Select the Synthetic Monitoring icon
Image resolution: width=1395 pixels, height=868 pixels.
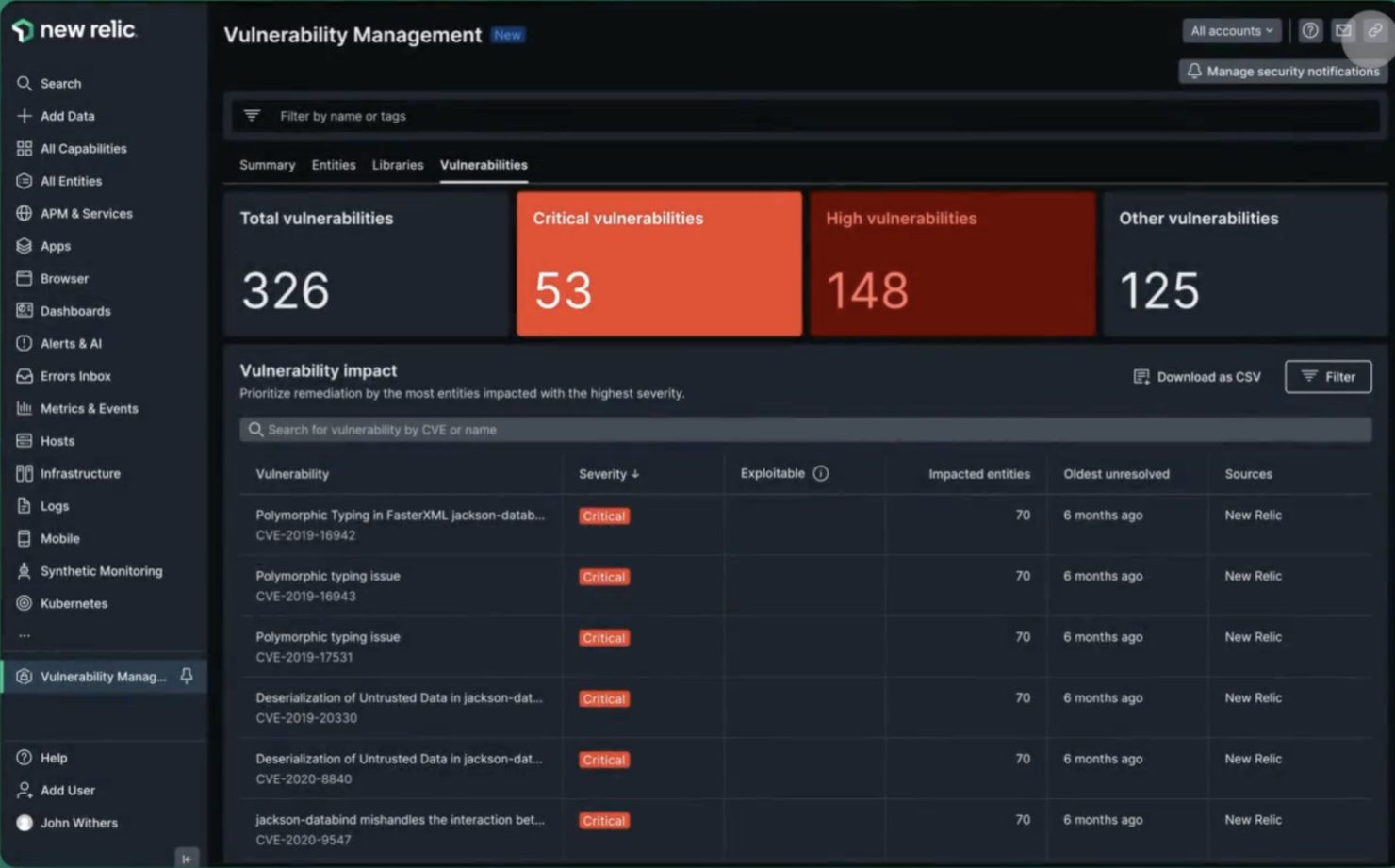pyautogui.click(x=25, y=571)
